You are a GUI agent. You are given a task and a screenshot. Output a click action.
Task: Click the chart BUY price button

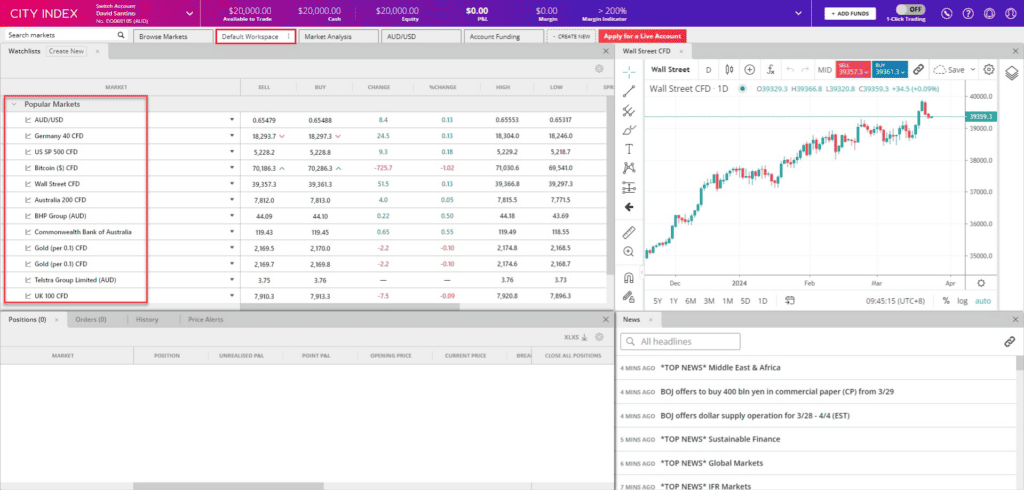888,69
